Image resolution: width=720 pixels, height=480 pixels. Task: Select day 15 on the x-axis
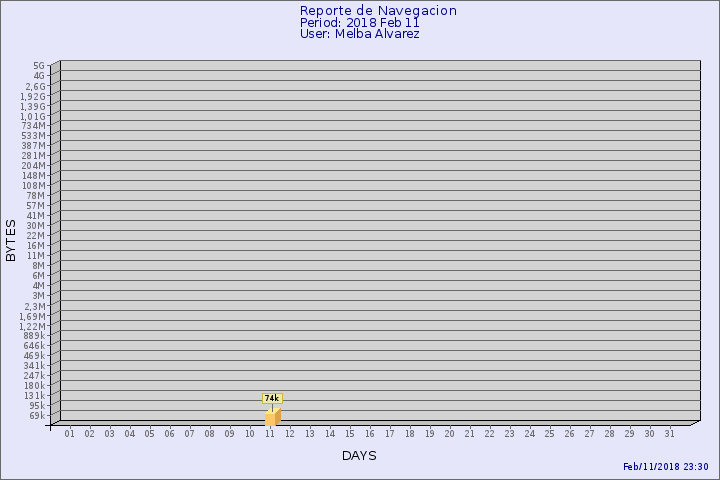tap(350, 433)
